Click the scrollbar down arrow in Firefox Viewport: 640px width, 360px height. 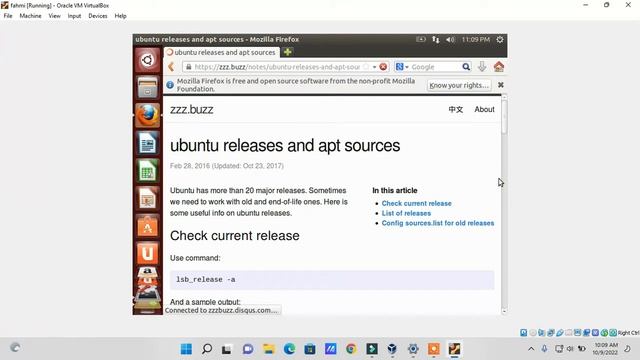pyautogui.click(x=504, y=311)
